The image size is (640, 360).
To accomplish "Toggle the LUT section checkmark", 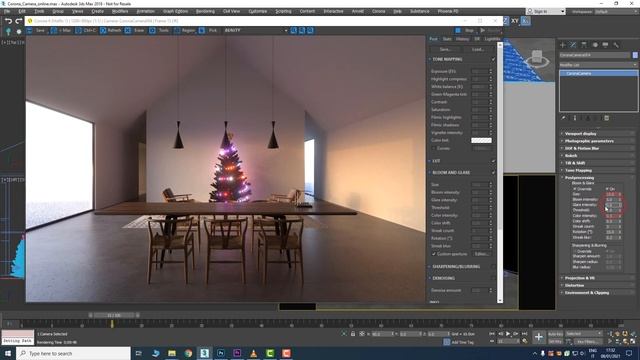I will [493, 161].
